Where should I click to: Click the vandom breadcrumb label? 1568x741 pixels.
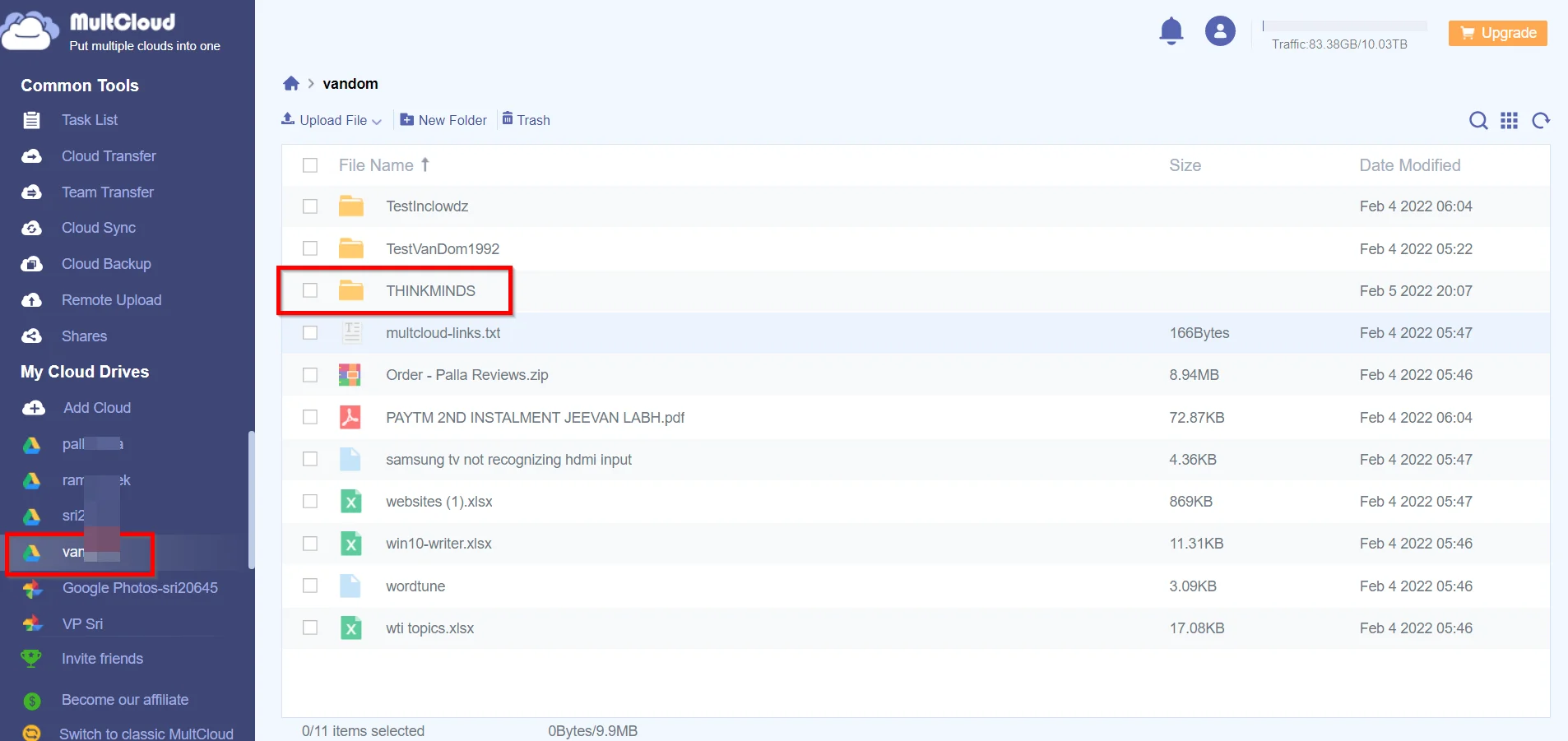(350, 84)
